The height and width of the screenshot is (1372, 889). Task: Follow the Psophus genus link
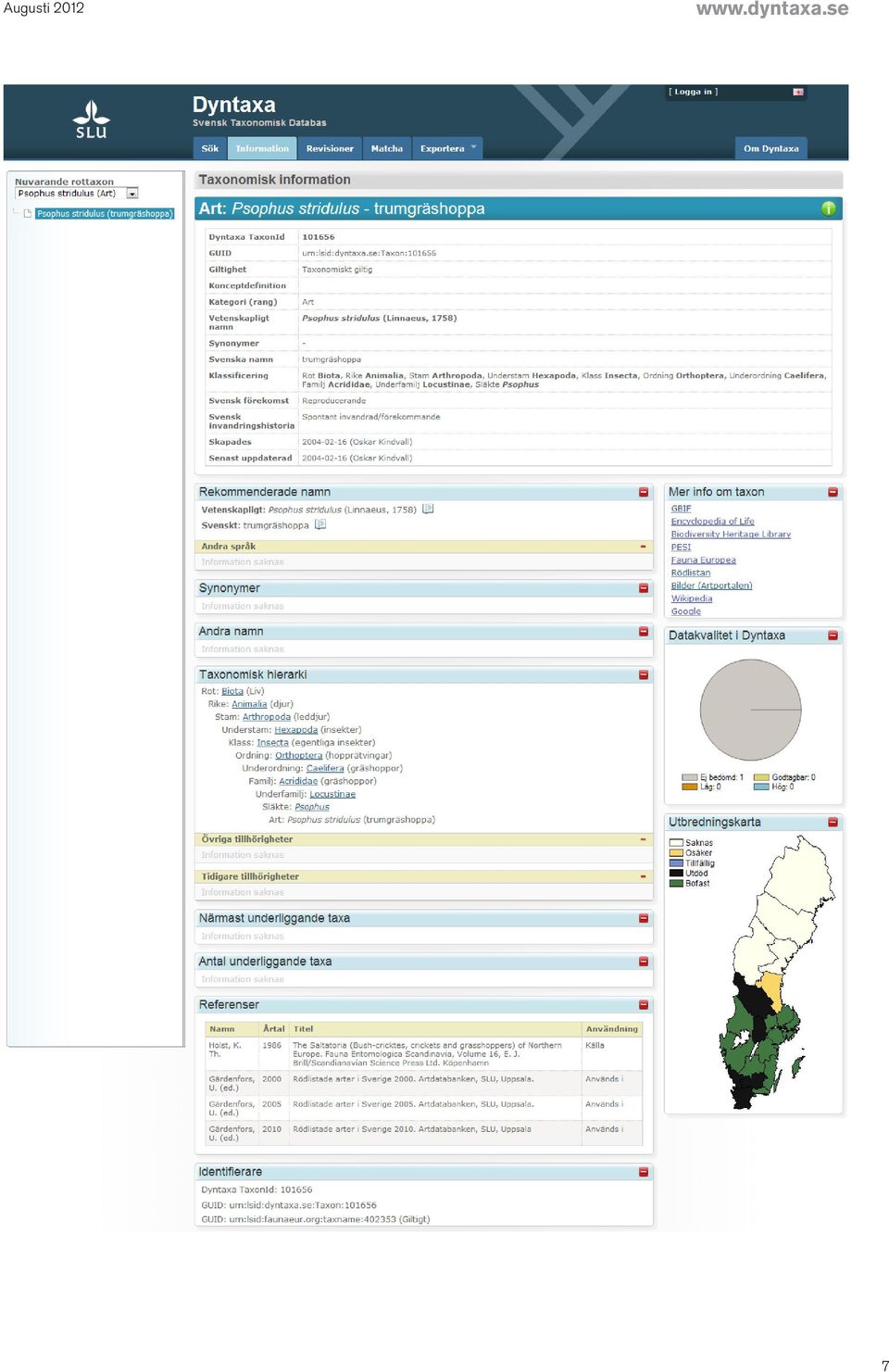click(x=312, y=807)
